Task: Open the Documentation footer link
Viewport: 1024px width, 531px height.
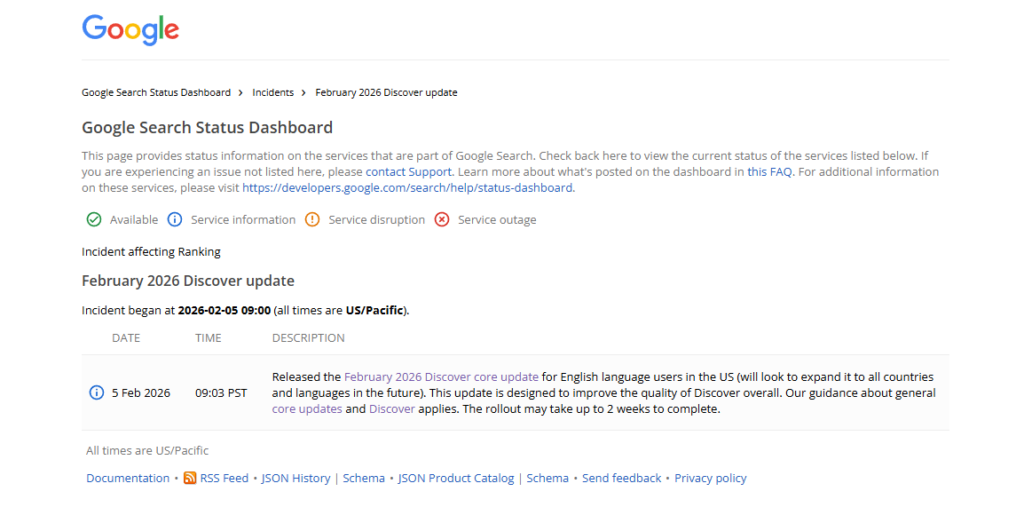Action: [128, 479]
